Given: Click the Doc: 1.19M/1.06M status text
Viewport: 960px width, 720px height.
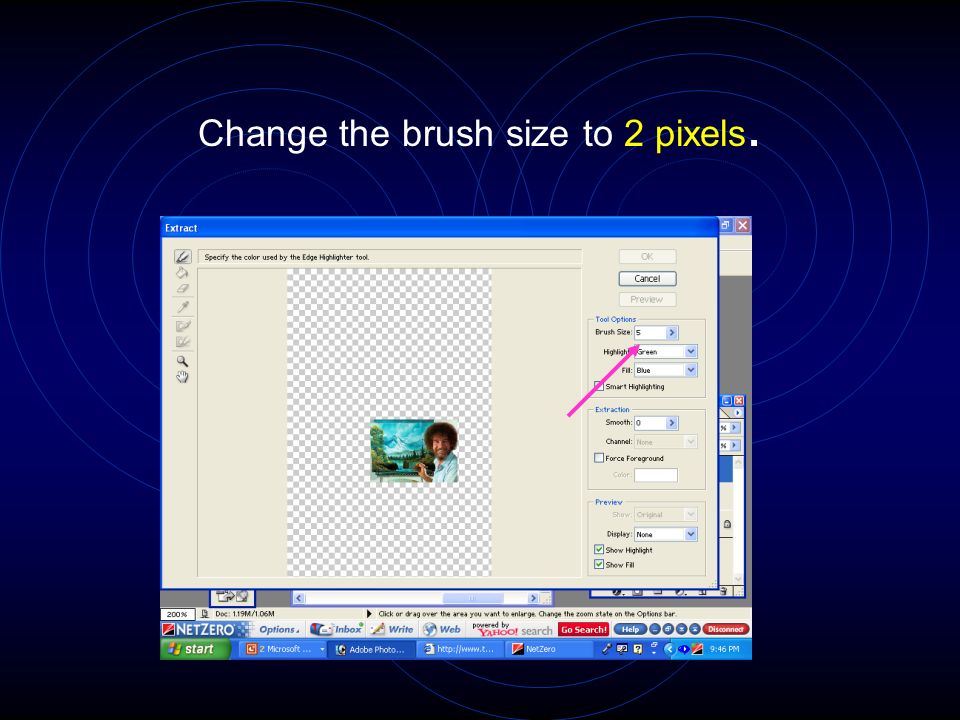Looking at the screenshot, I should pos(245,613).
